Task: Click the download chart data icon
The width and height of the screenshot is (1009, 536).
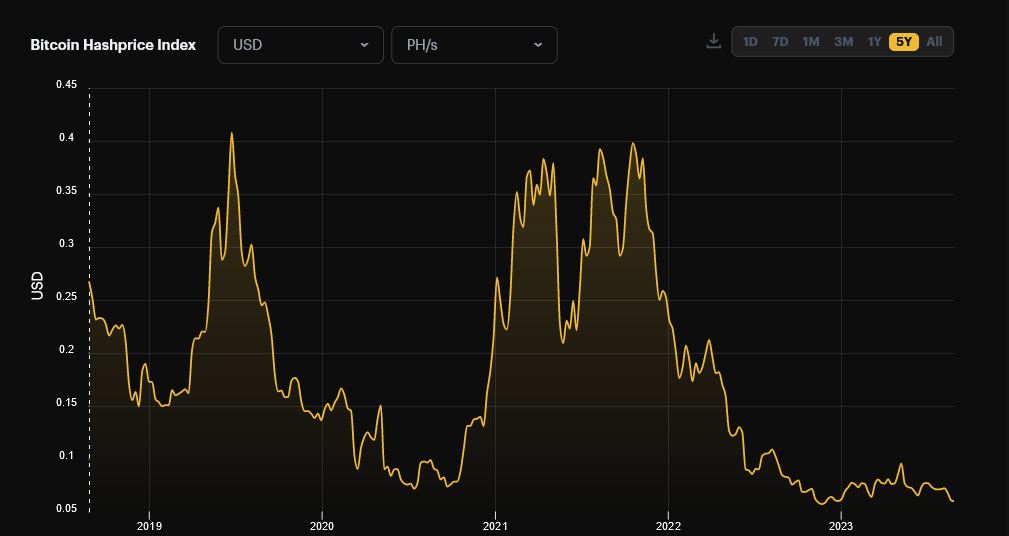Action: coord(713,41)
